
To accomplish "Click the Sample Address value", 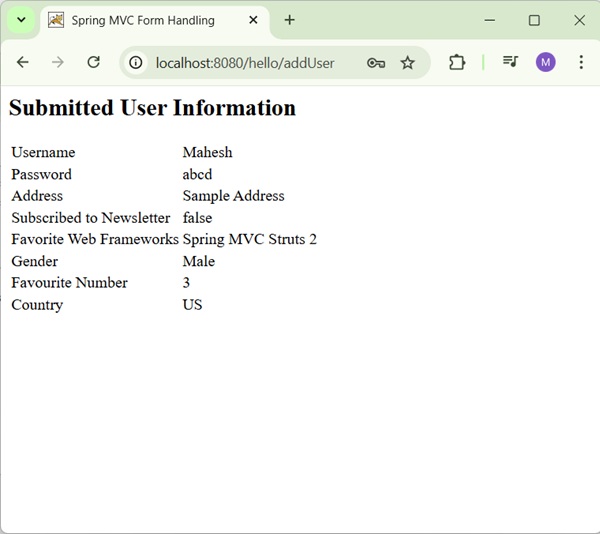I will pyautogui.click(x=233, y=196).
